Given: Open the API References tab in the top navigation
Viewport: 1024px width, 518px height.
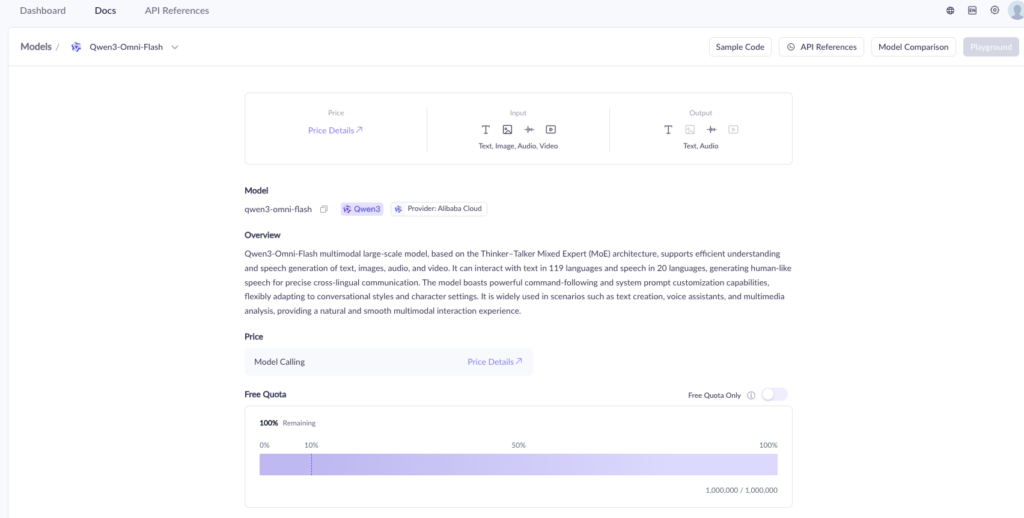Looking at the screenshot, I should pyautogui.click(x=177, y=11).
